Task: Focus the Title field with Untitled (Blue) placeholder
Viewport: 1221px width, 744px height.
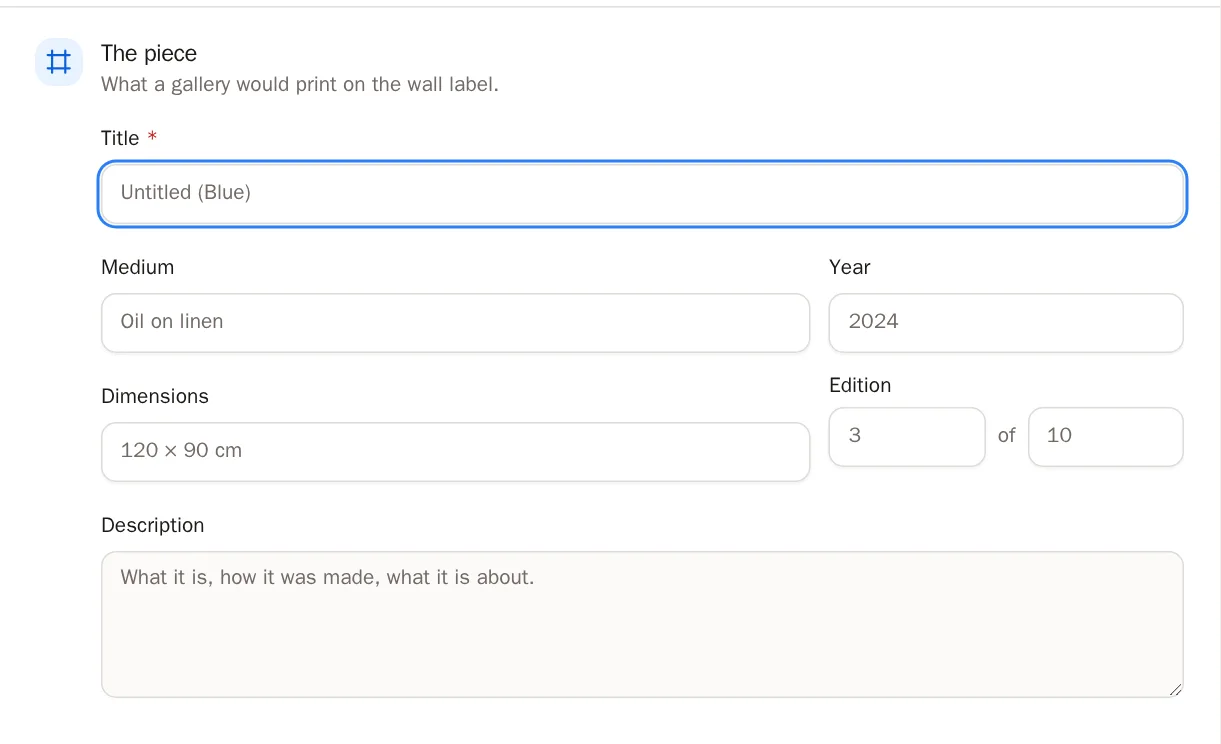Action: 643,194
